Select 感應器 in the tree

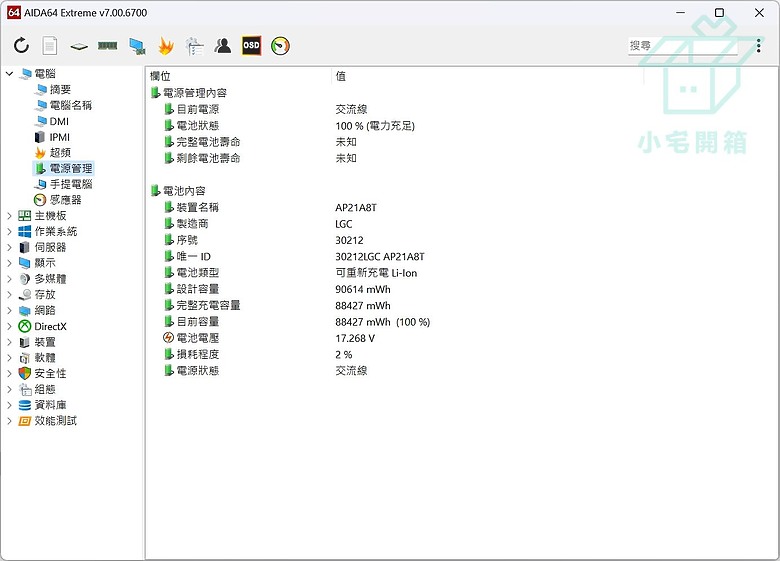coord(65,200)
